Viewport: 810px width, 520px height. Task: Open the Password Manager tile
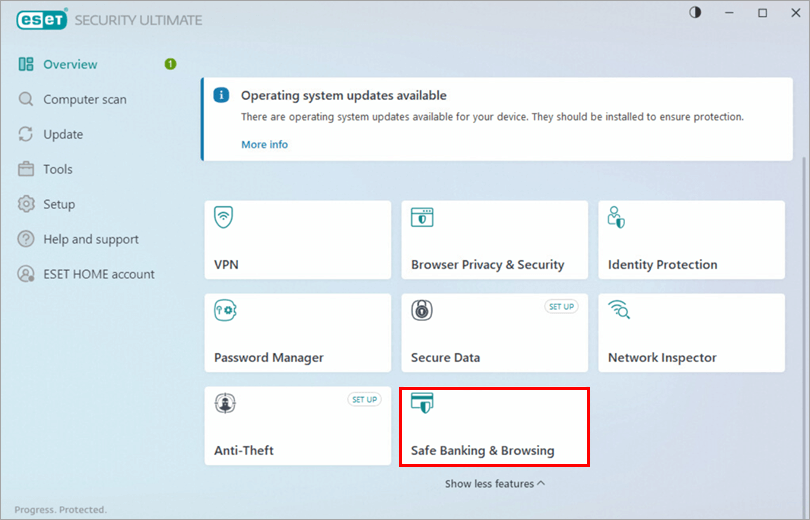(x=298, y=333)
